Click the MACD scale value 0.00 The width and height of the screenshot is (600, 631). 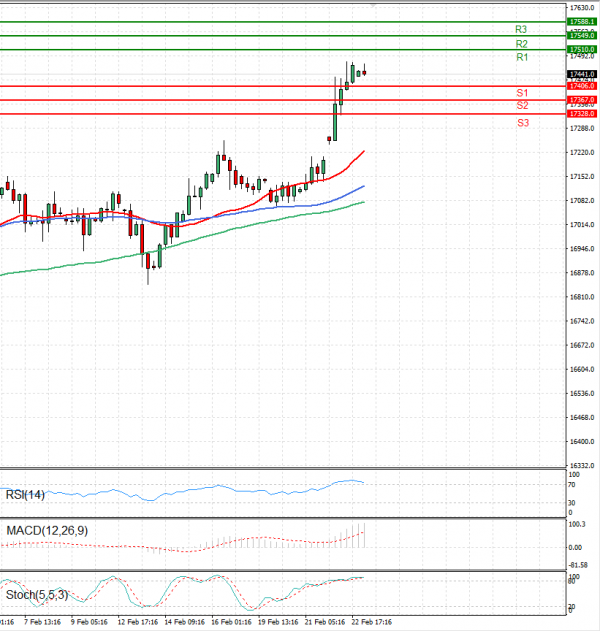[575, 548]
